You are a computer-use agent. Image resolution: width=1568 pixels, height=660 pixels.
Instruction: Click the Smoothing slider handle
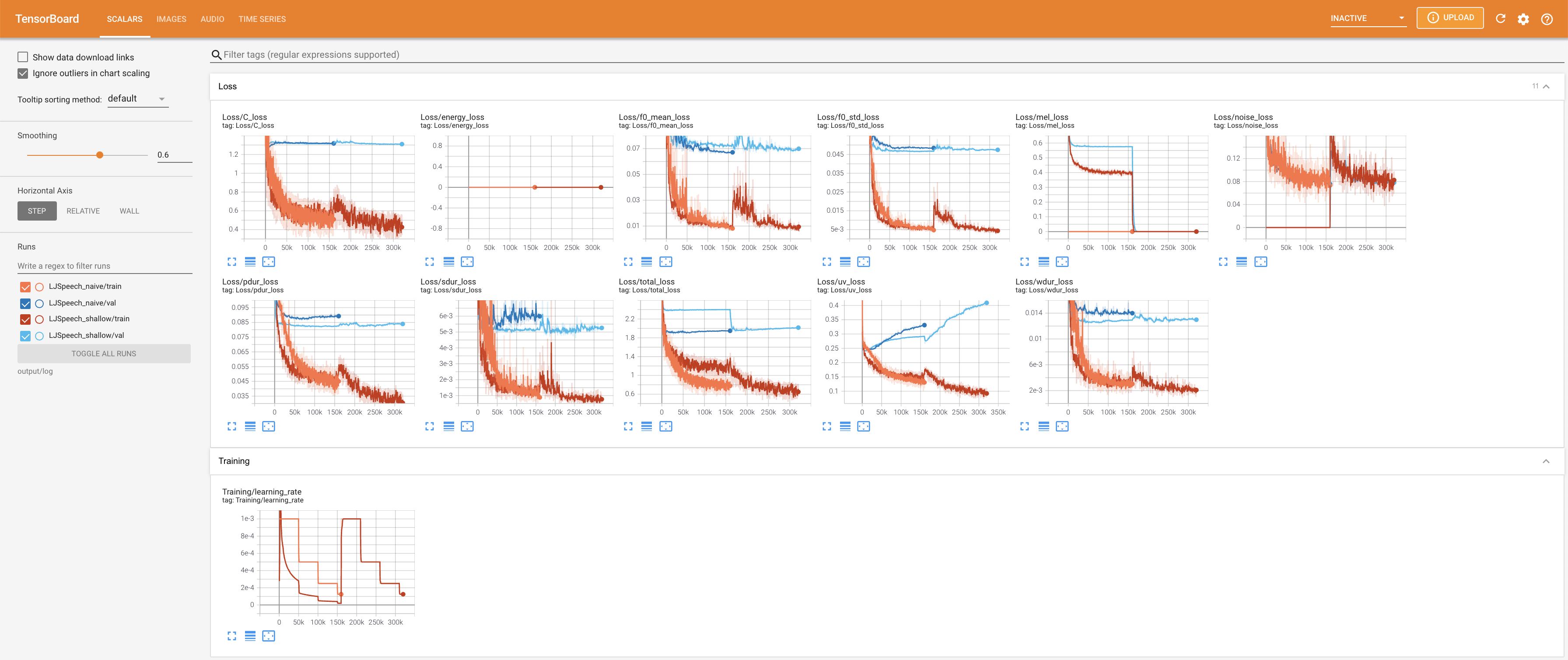[100, 154]
